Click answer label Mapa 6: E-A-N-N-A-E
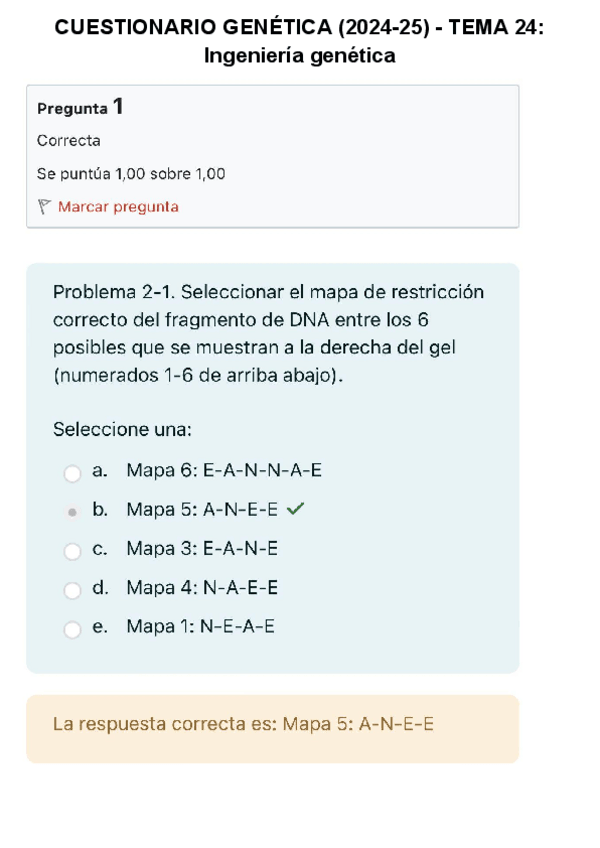600x848 pixels. coord(224,470)
